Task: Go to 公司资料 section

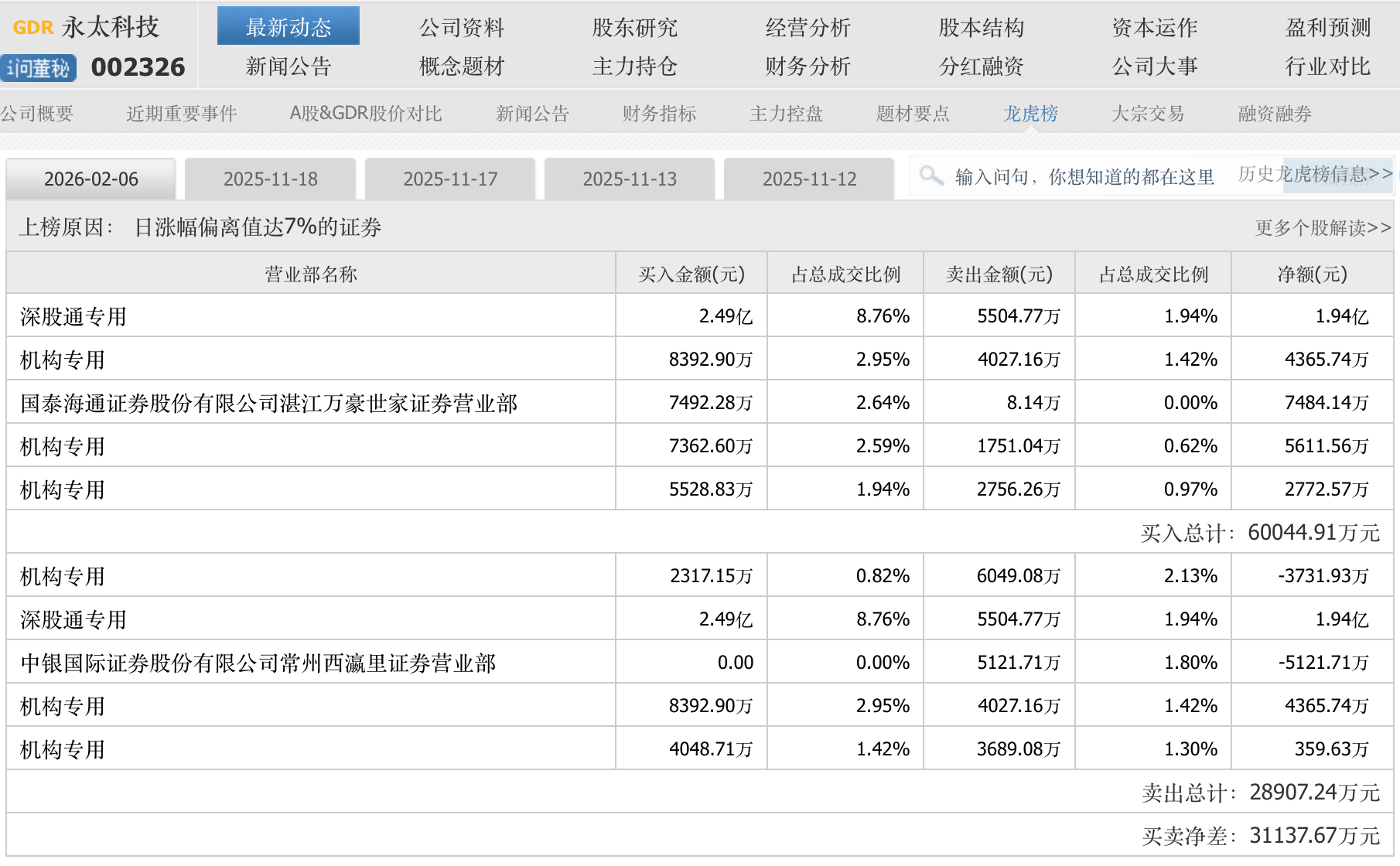Action: pos(461,28)
